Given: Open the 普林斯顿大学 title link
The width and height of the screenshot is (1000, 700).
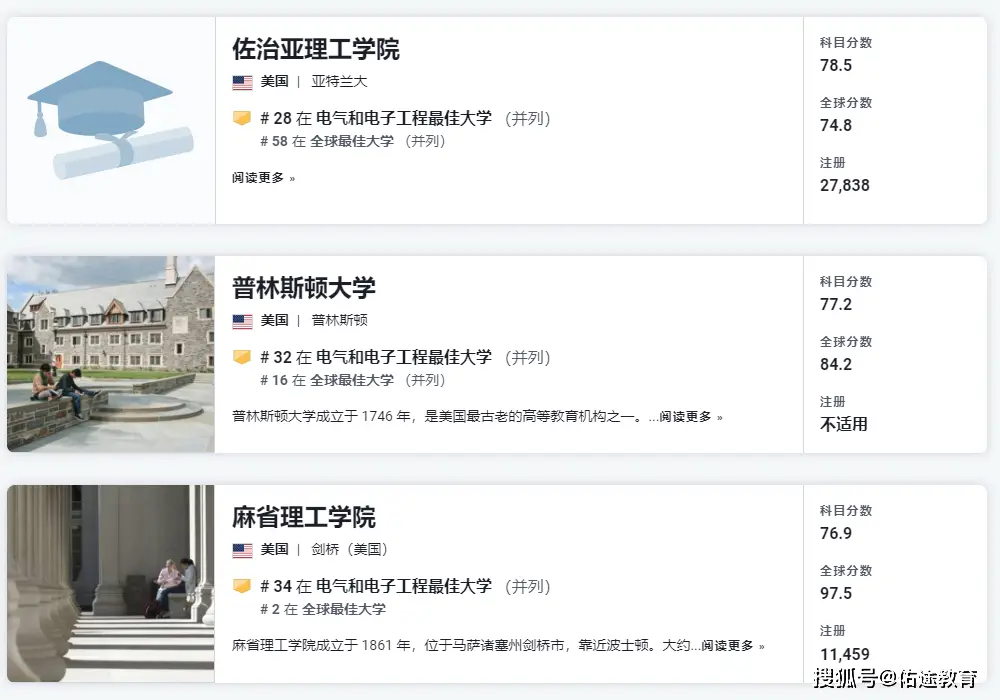Looking at the screenshot, I should 304,288.
